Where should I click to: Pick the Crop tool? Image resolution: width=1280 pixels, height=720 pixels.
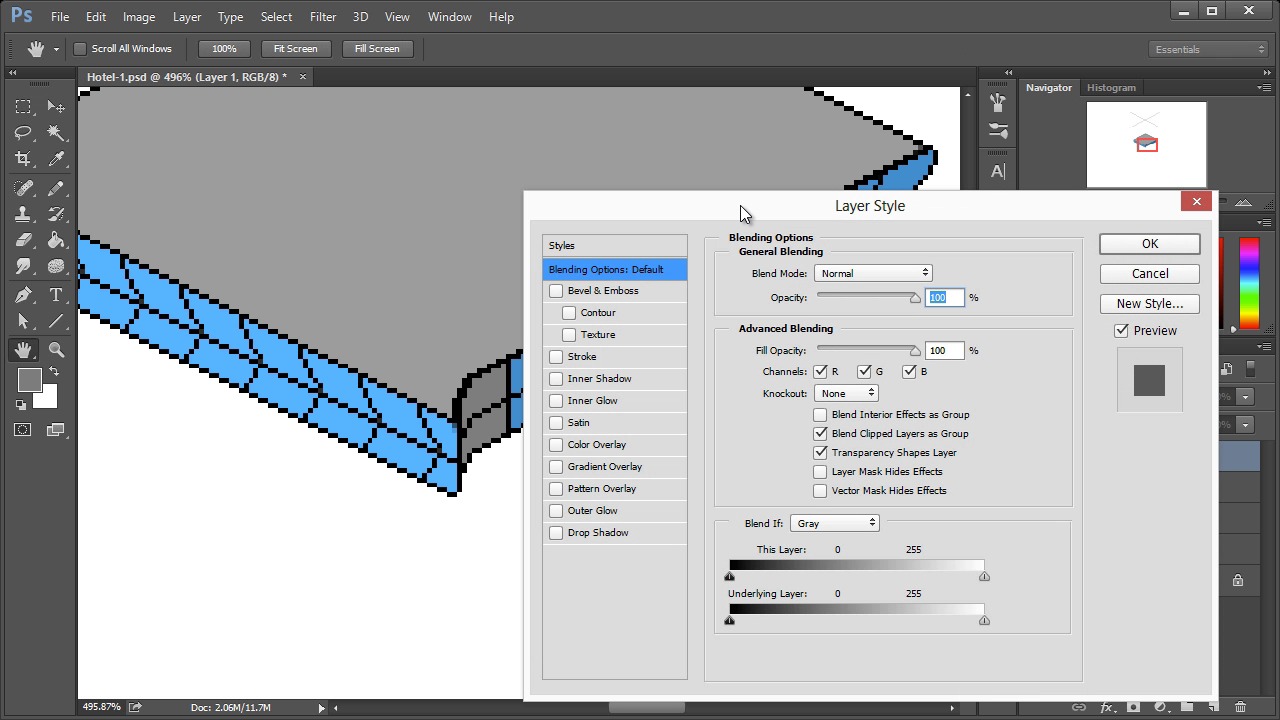(23, 159)
